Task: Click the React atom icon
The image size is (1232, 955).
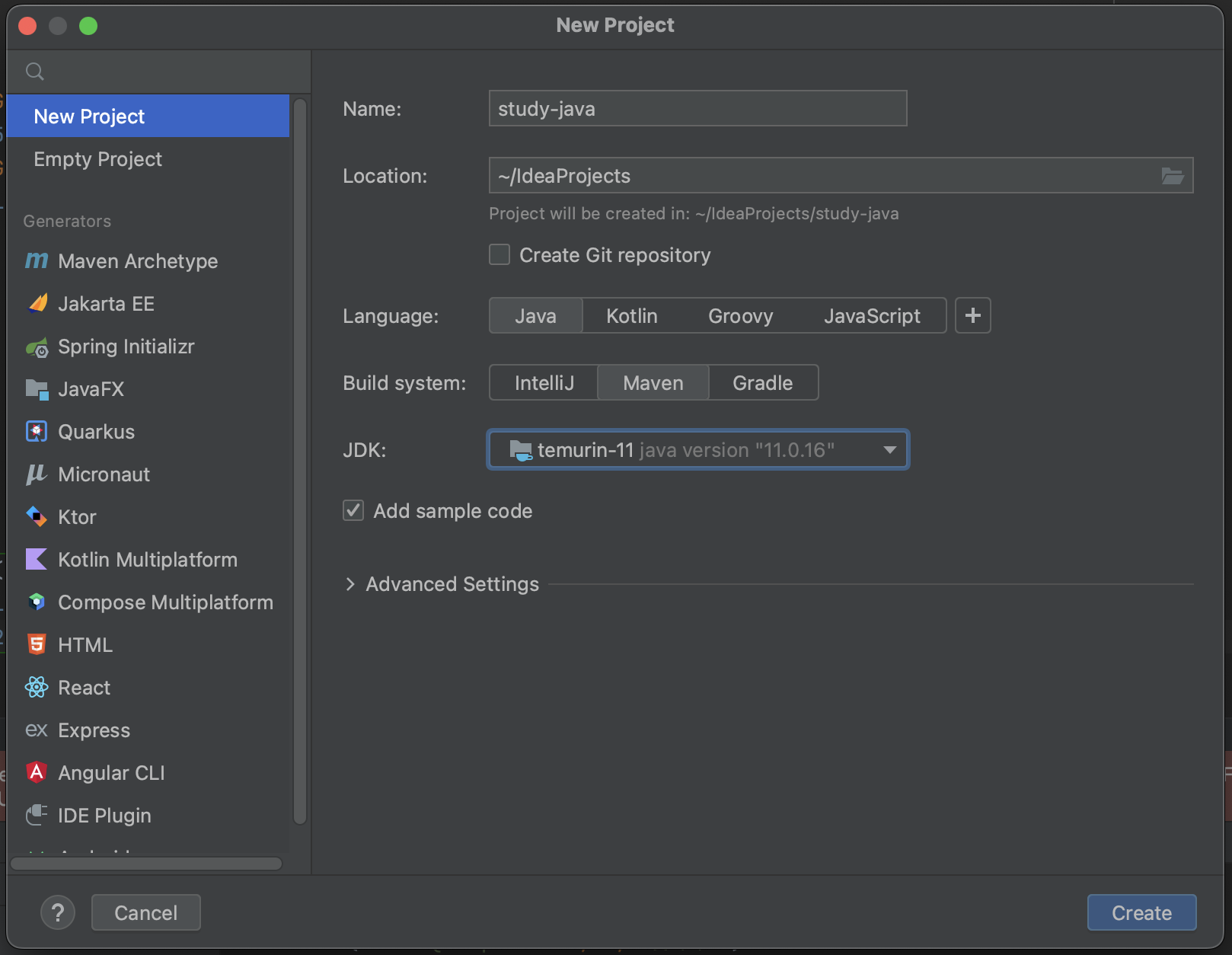Action: point(37,687)
